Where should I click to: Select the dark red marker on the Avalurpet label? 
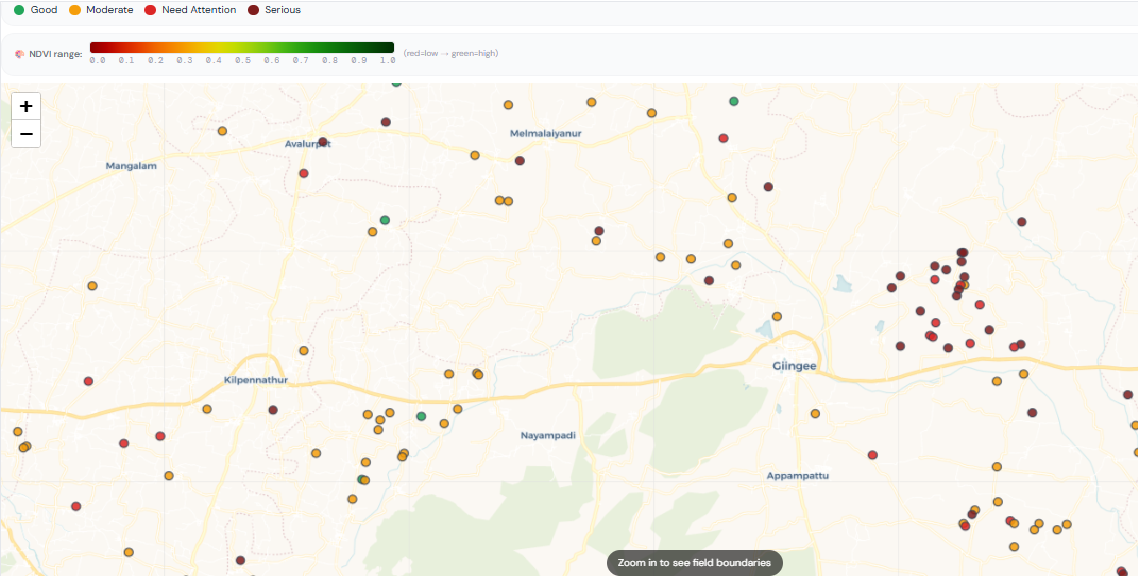coord(323,141)
